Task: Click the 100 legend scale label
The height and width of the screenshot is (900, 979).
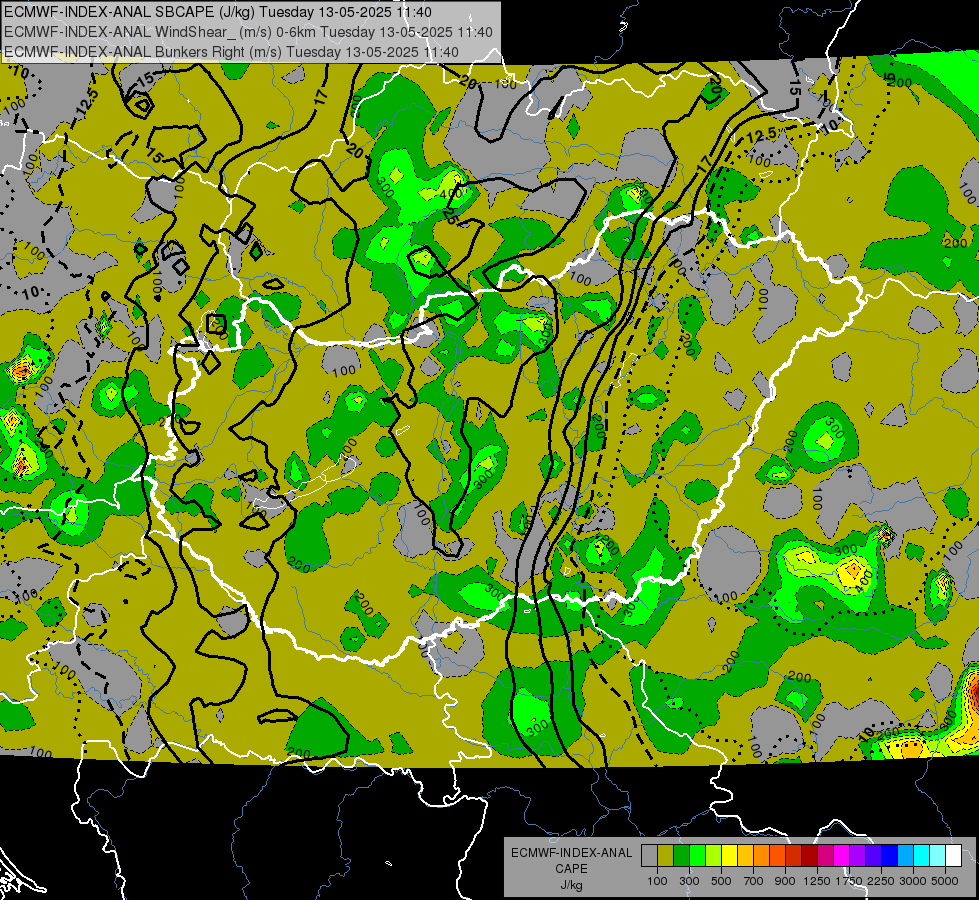Action: (657, 881)
